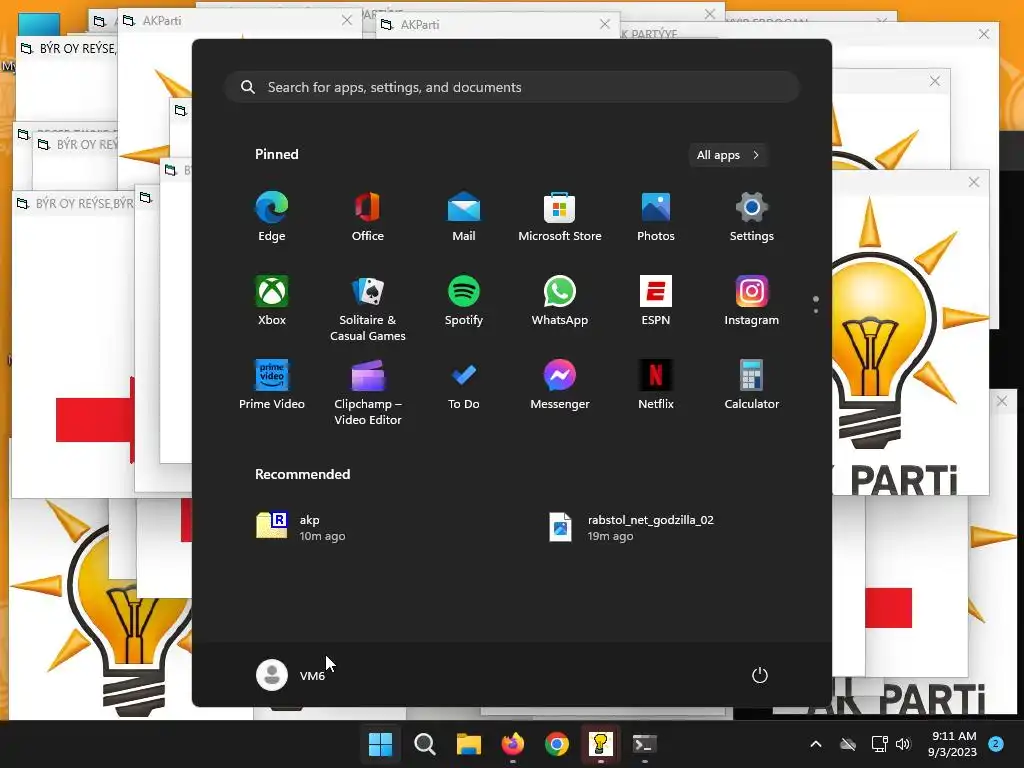The width and height of the screenshot is (1024, 768).
Task: Switch to the light bulb app on taskbar
Action: 600,744
